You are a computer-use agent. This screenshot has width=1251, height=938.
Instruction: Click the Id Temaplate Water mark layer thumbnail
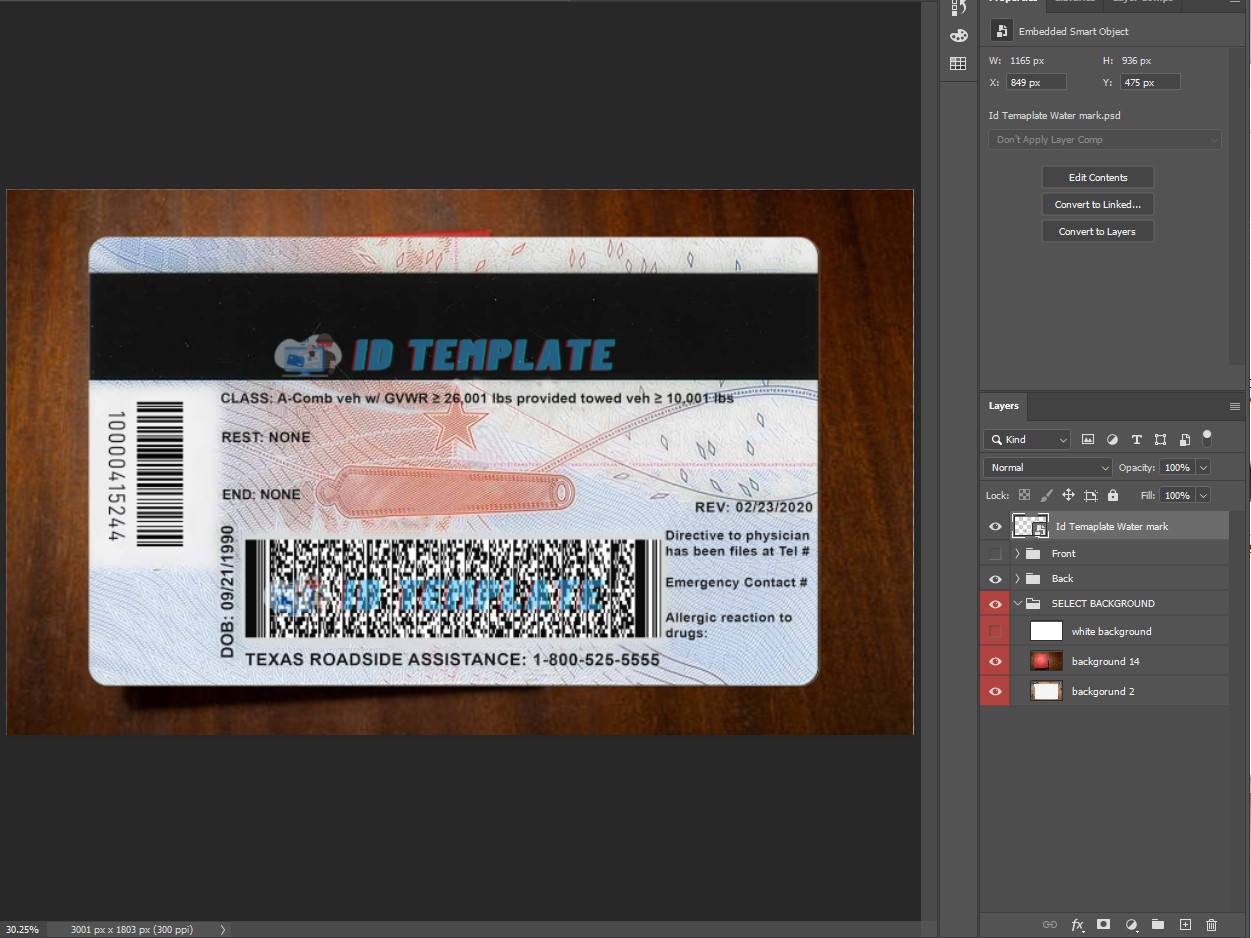[x=1030, y=526]
